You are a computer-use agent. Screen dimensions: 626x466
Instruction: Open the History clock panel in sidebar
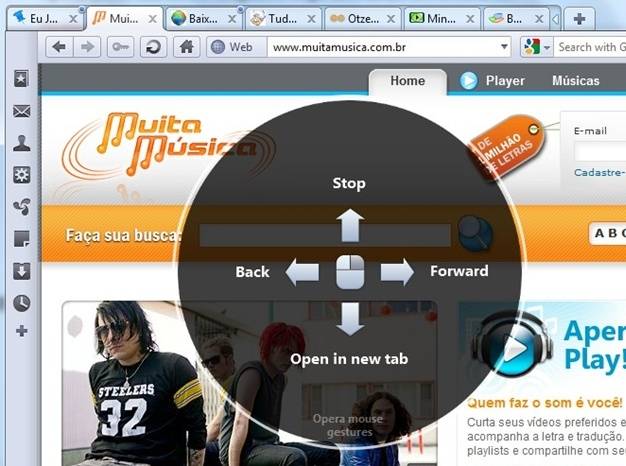click(x=22, y=303)
